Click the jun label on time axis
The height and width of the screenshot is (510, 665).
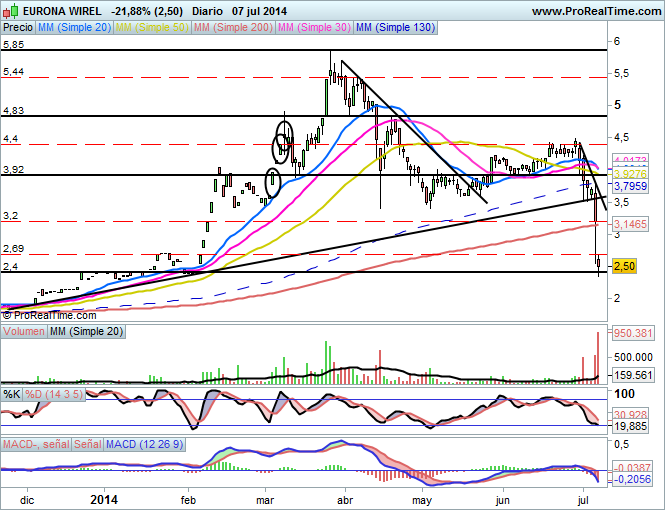503,500
